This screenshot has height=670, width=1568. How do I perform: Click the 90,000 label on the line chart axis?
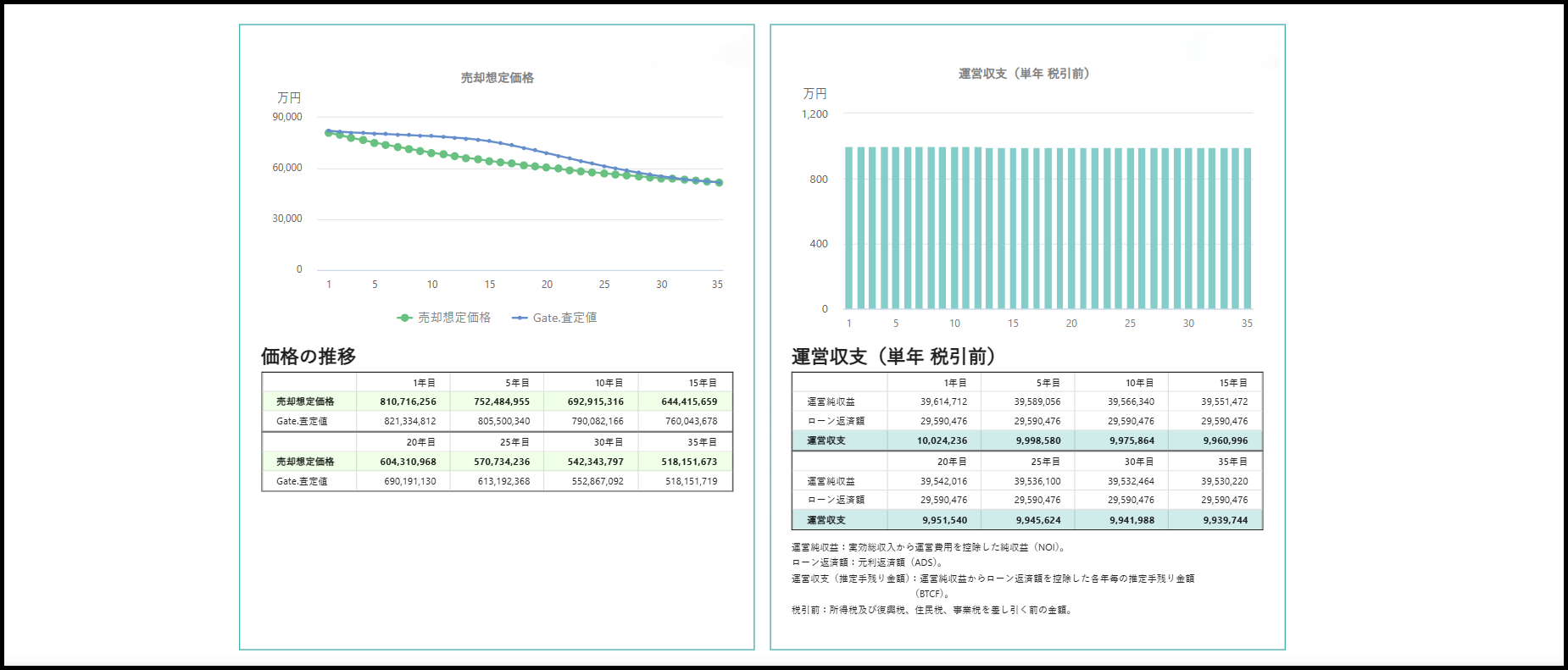286,117
